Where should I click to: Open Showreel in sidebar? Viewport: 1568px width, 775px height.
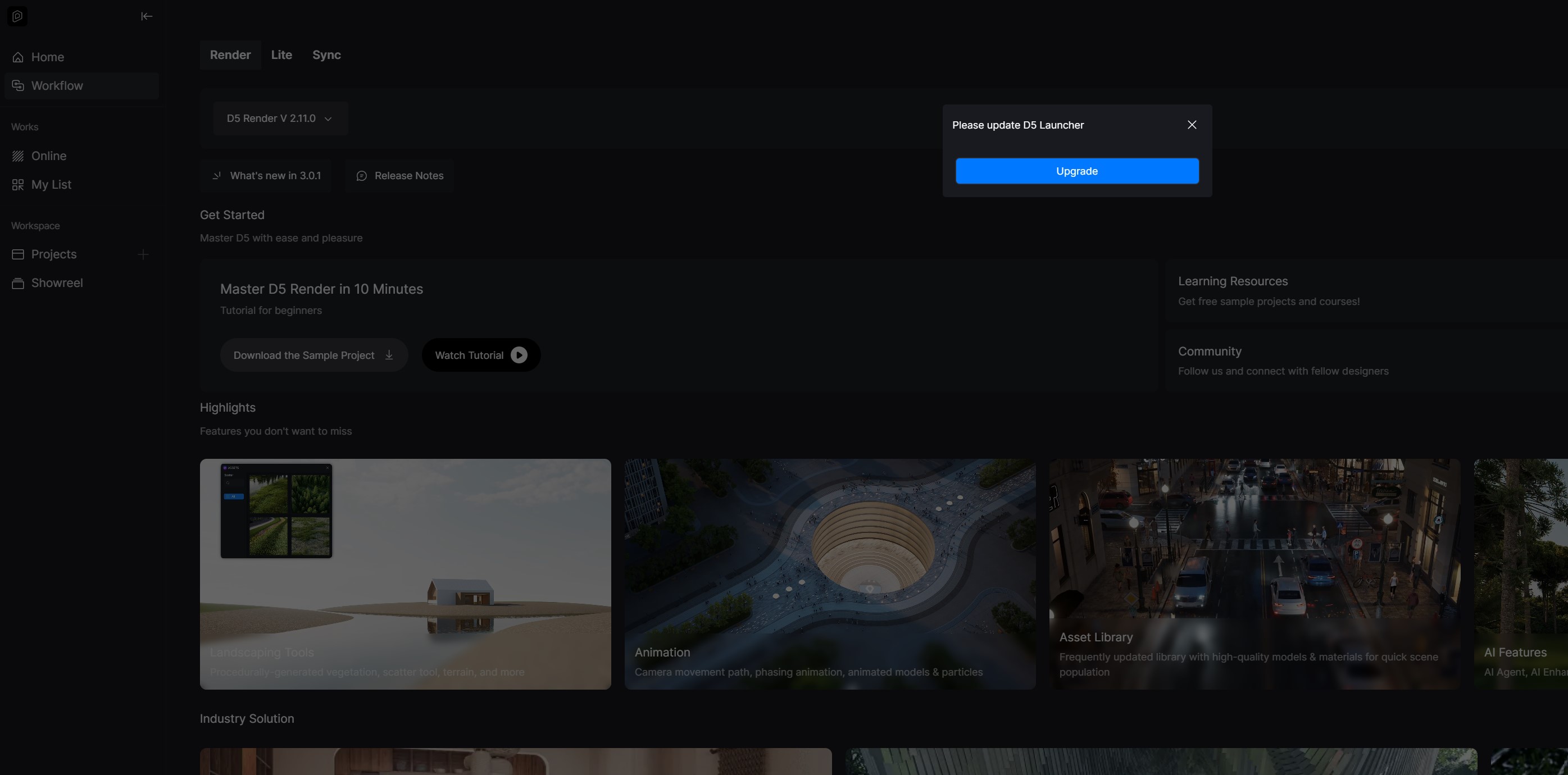pos(57,283)
